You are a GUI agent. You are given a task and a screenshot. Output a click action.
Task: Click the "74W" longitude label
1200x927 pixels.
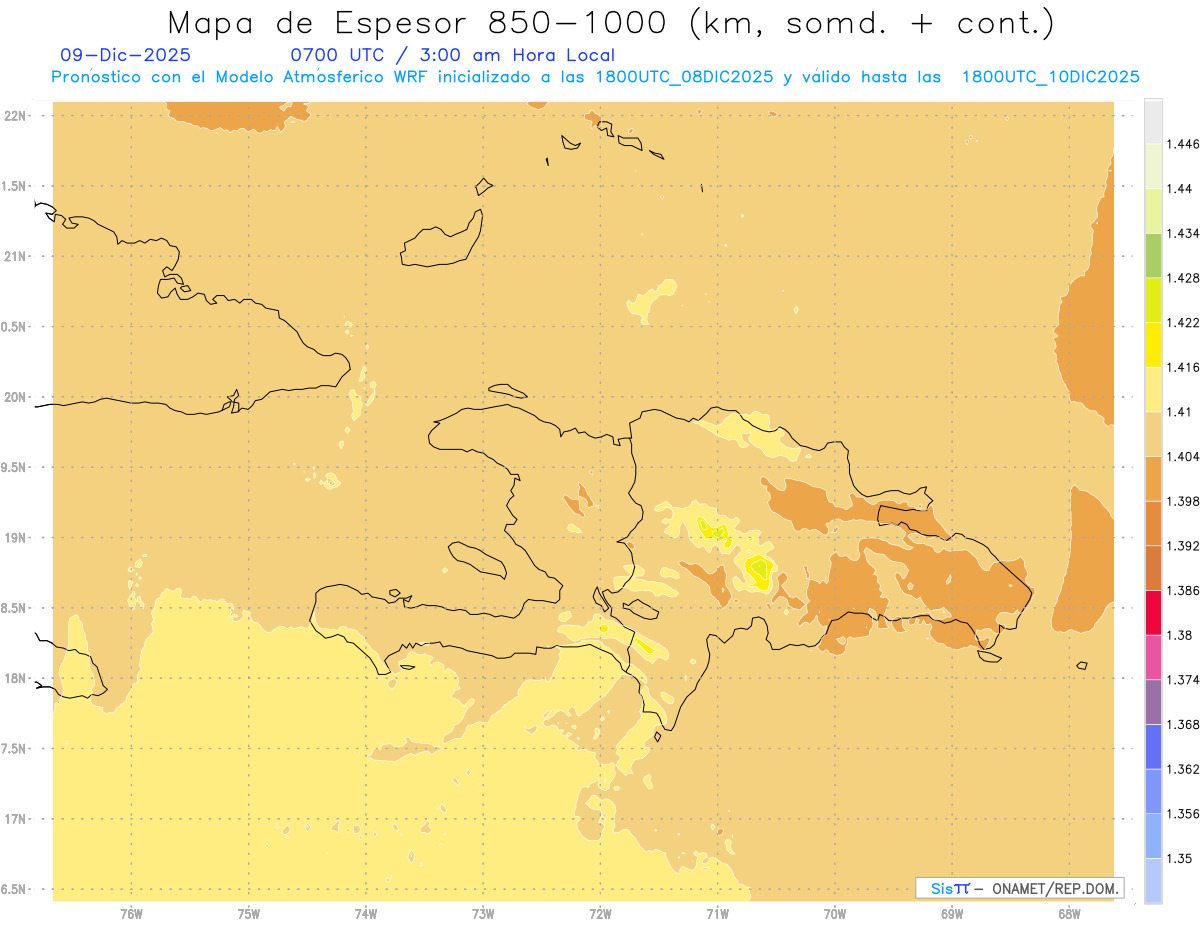click(x=366, y=914)
